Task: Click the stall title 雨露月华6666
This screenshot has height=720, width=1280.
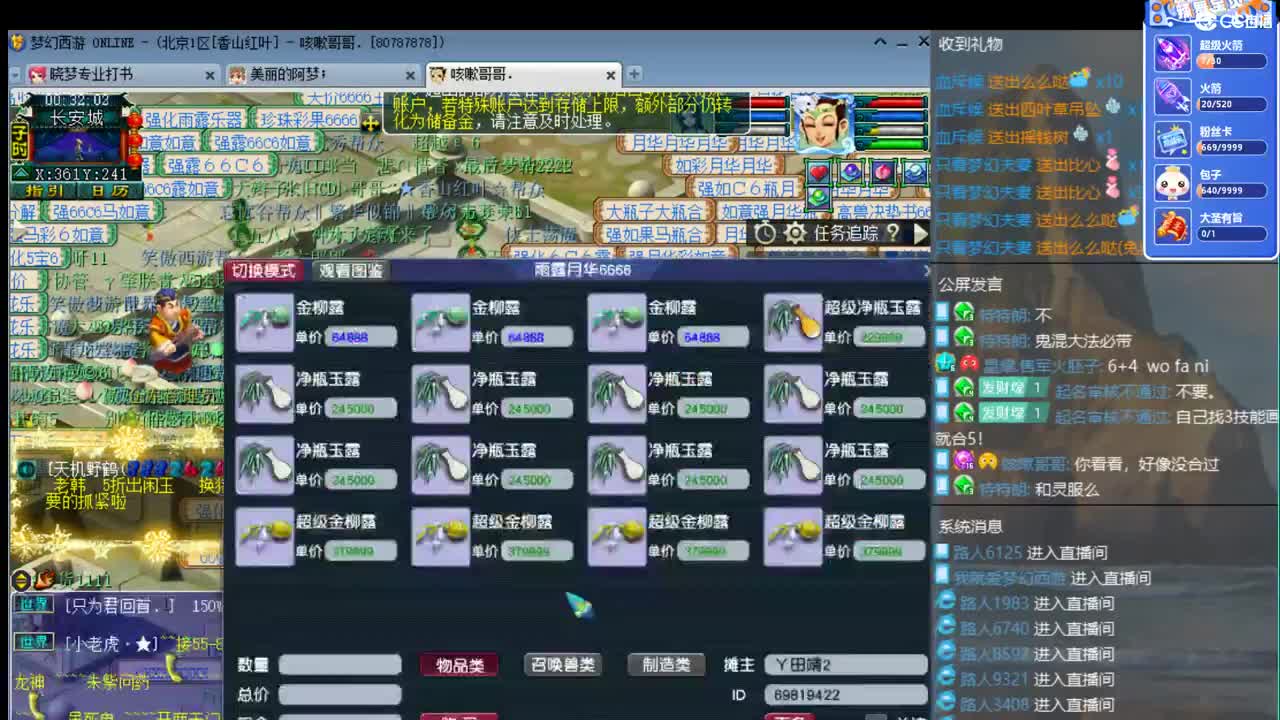Action: coord(583,270)
